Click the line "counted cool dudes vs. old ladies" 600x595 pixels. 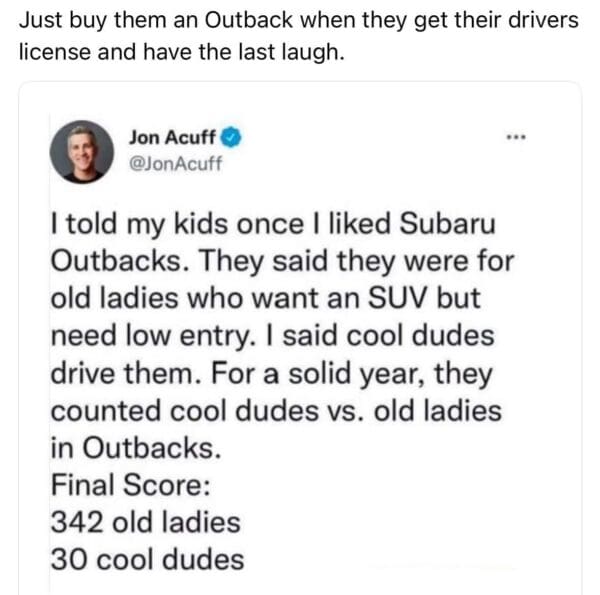(x=276, y=411)
